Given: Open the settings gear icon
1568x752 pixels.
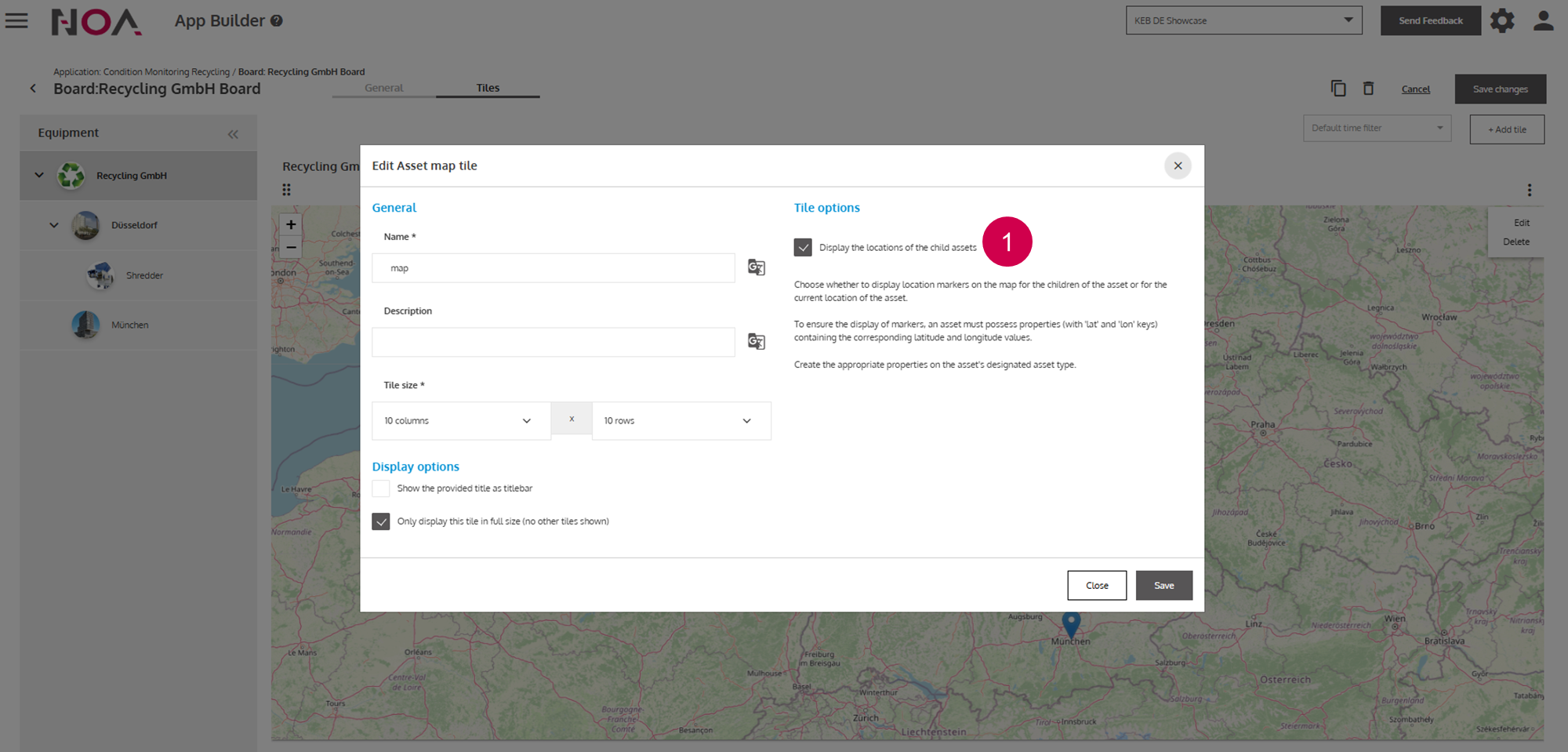Looking at the screenshot, I should pos(1501,21).
